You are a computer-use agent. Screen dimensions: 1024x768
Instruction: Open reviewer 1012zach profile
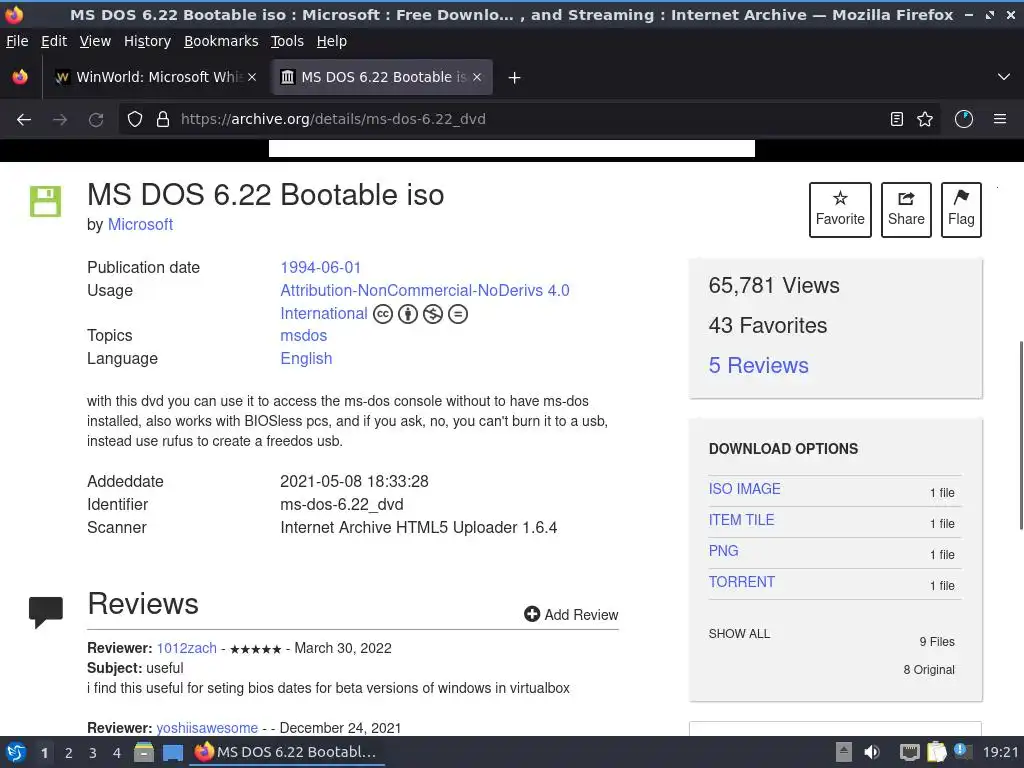tap(187, 648)
